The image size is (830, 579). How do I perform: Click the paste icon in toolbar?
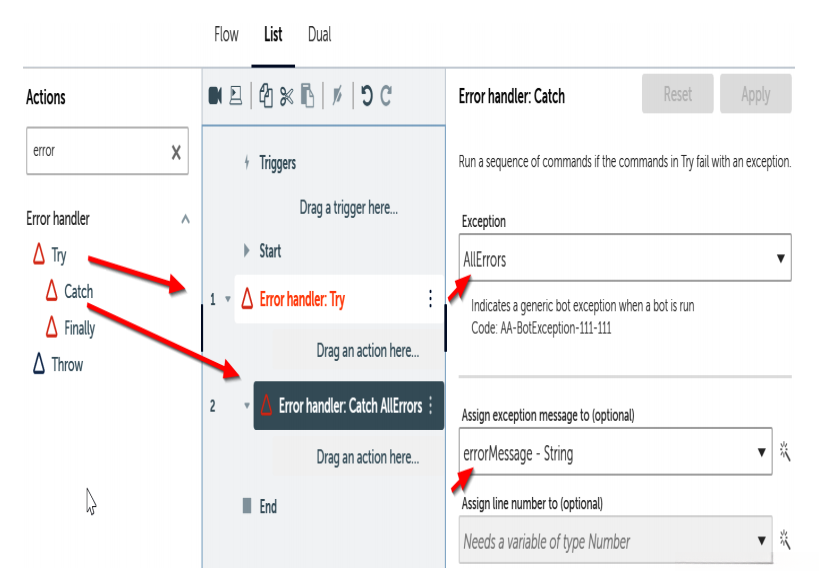click(308, 96)
